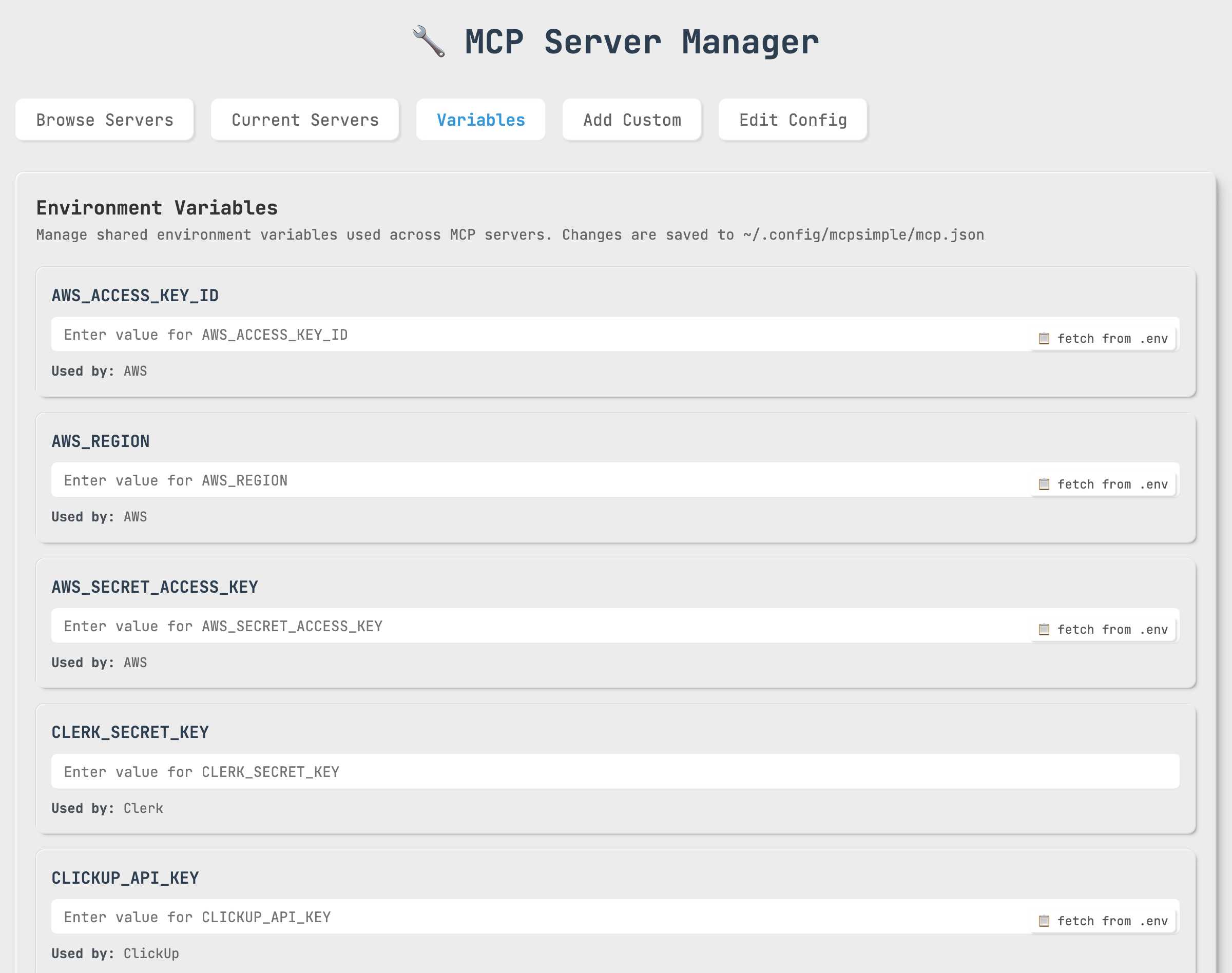The width and height of the screenshot is (1232, 973).
Task: Click the clipboard icon next to CLICKUP_API_KEY
Action: click(1044, 921)
